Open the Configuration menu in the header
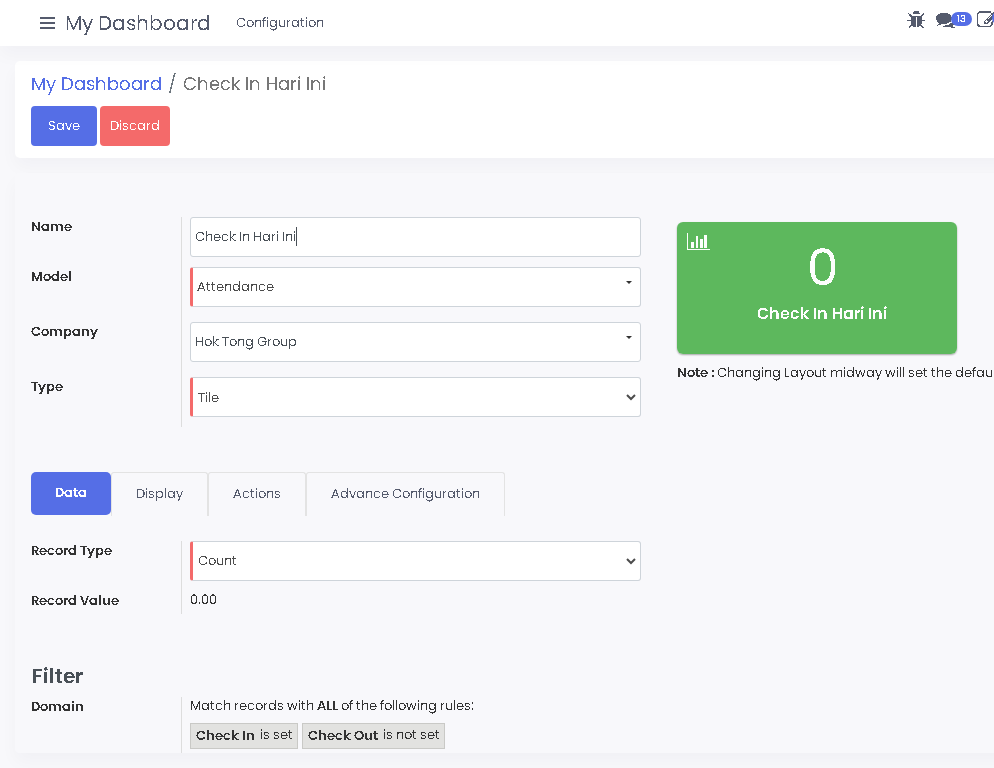This screenshot has width=994, height=768. (279, 22)
